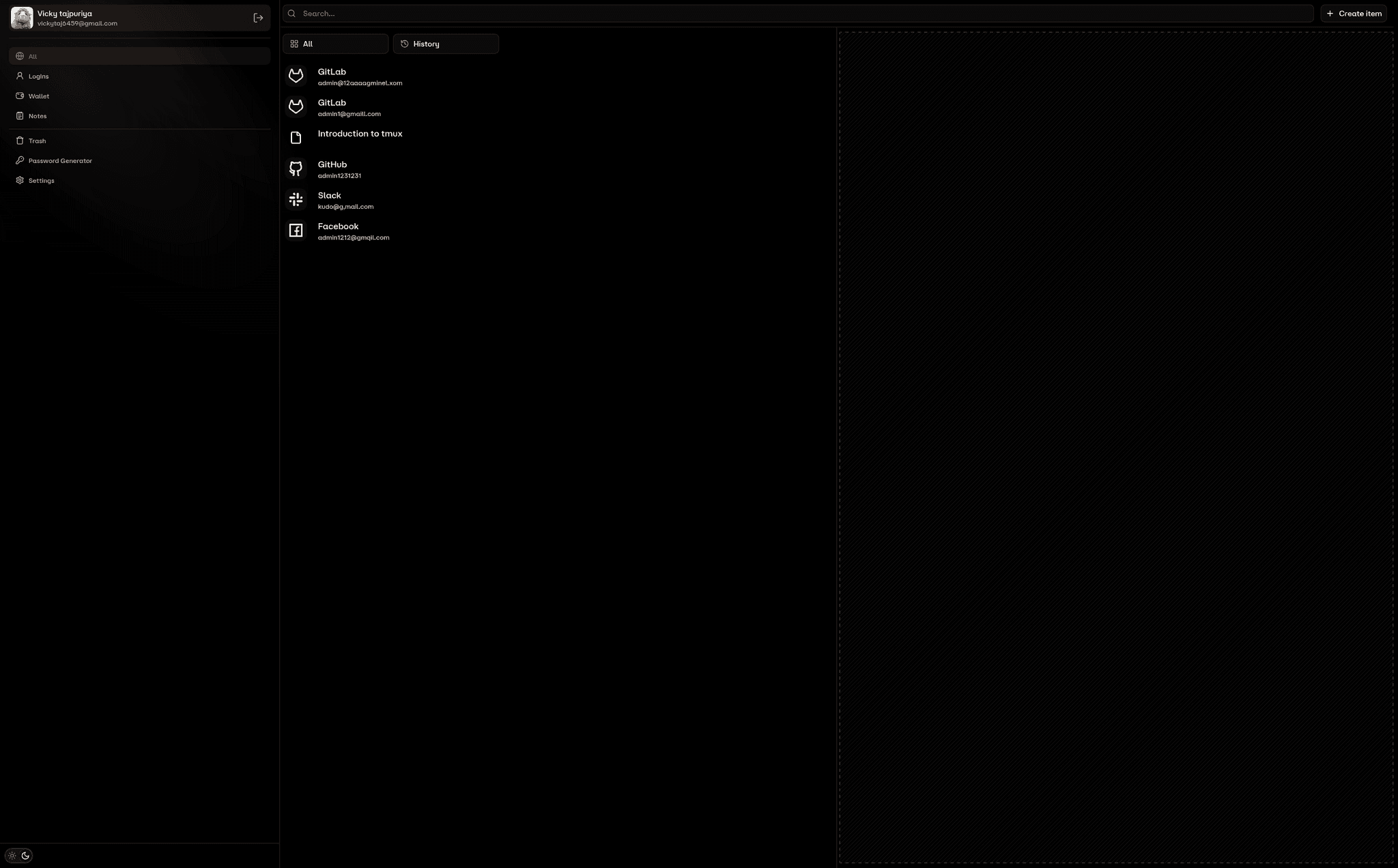Screen dimensions: 1398x868
Task: Click the logout icon next to the profile
Action: [x=258, y=18]
